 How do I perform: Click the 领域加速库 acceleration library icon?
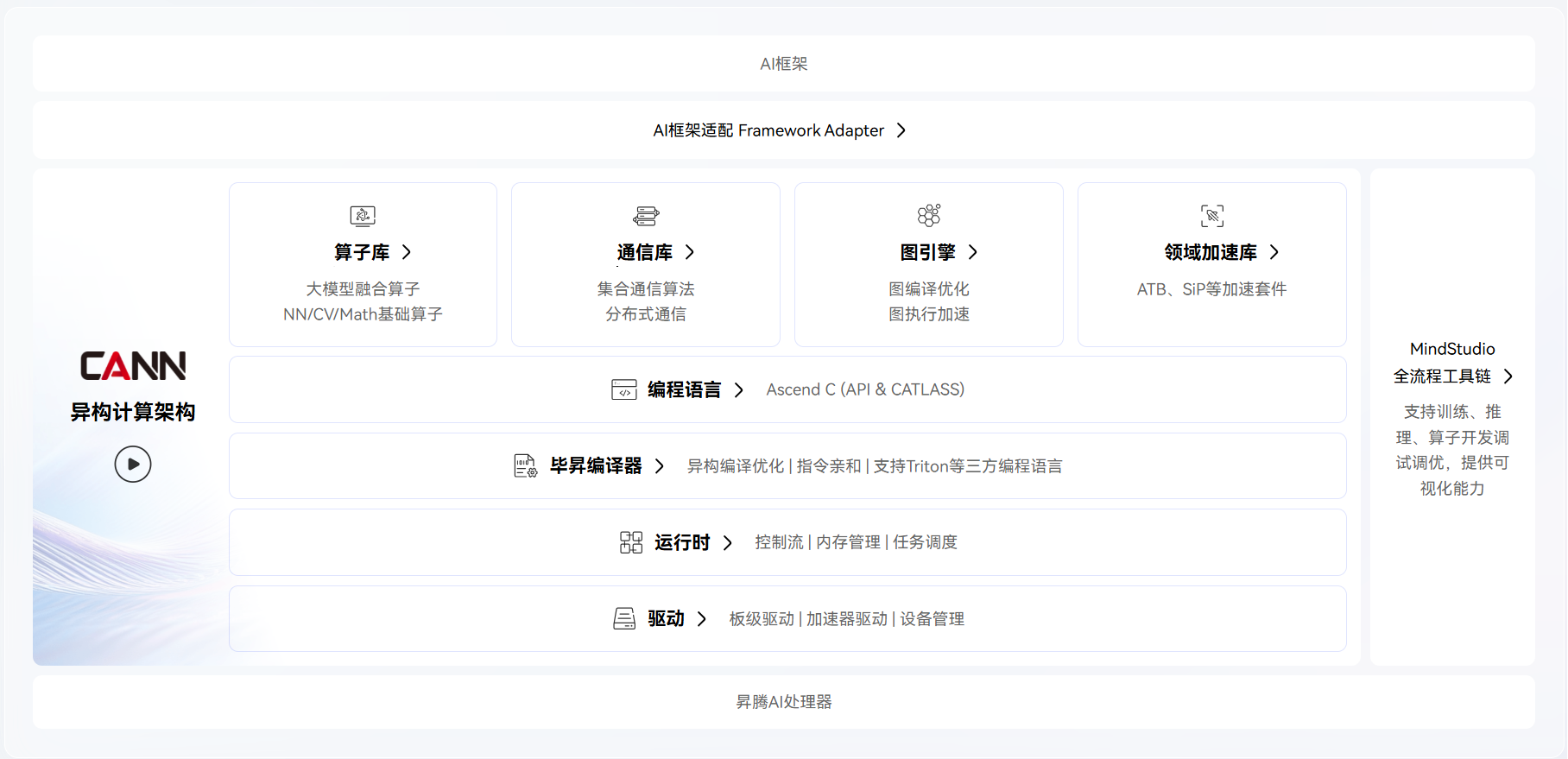[x=1212, y=215]
